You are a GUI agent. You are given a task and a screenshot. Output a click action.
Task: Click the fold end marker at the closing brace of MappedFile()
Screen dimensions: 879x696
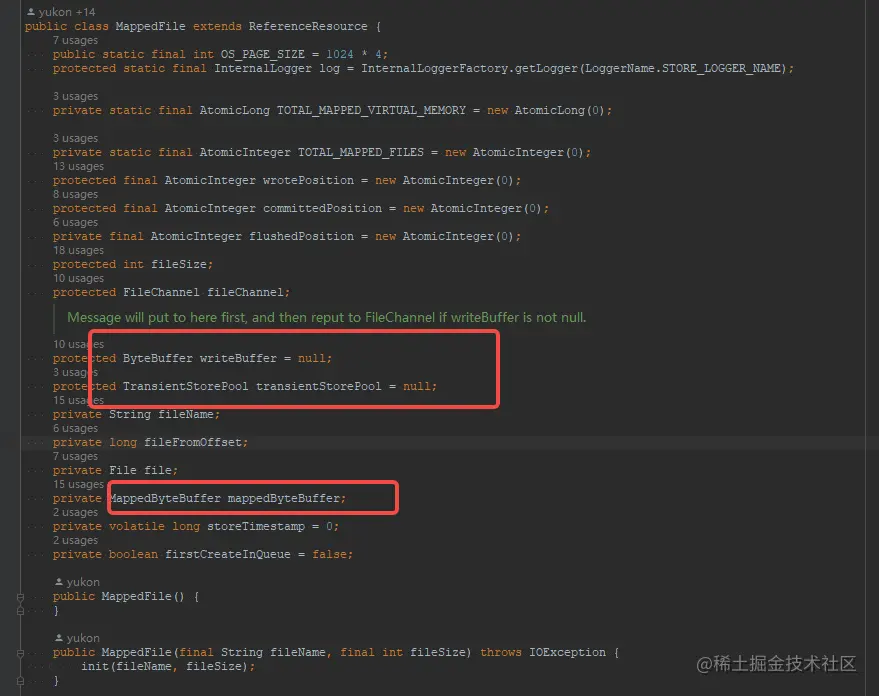pos(20,611)
